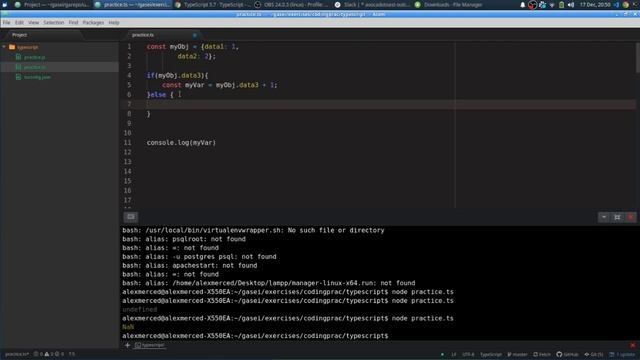Close all terminals with red X in status bar
The image size is (640, 360).
633,345
